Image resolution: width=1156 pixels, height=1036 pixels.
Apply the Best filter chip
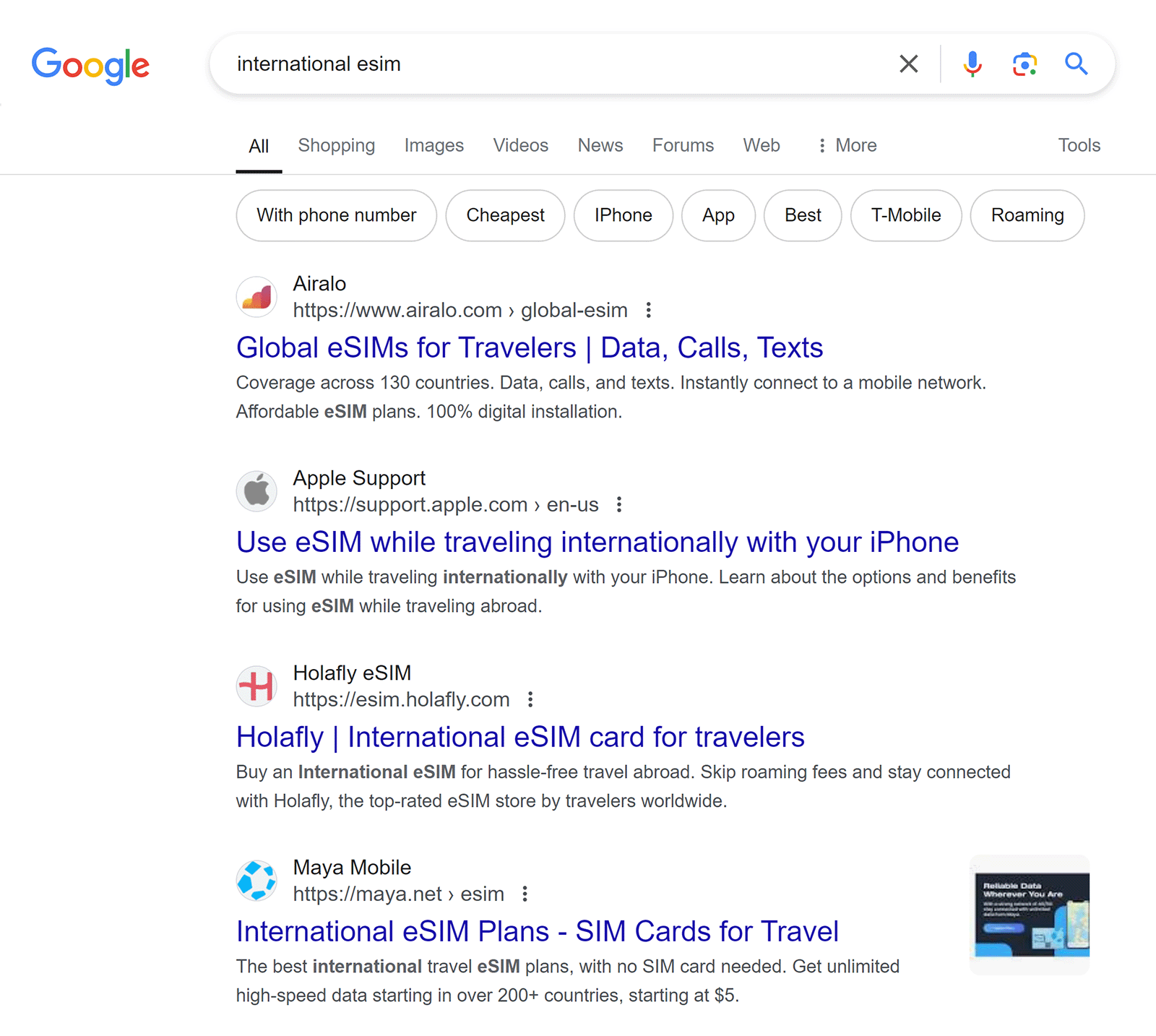click(x=803, y=215)
